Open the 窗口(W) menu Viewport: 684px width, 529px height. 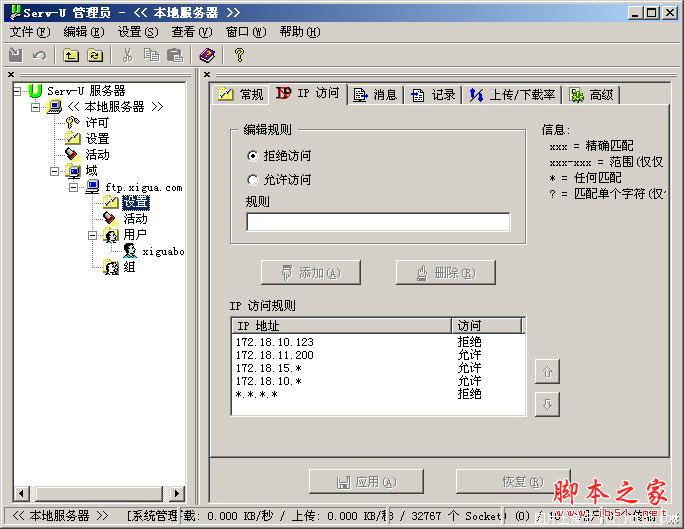click(246, 32)
